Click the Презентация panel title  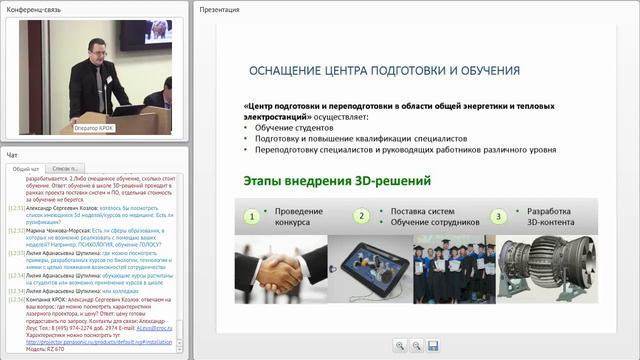tap(220, 9)
